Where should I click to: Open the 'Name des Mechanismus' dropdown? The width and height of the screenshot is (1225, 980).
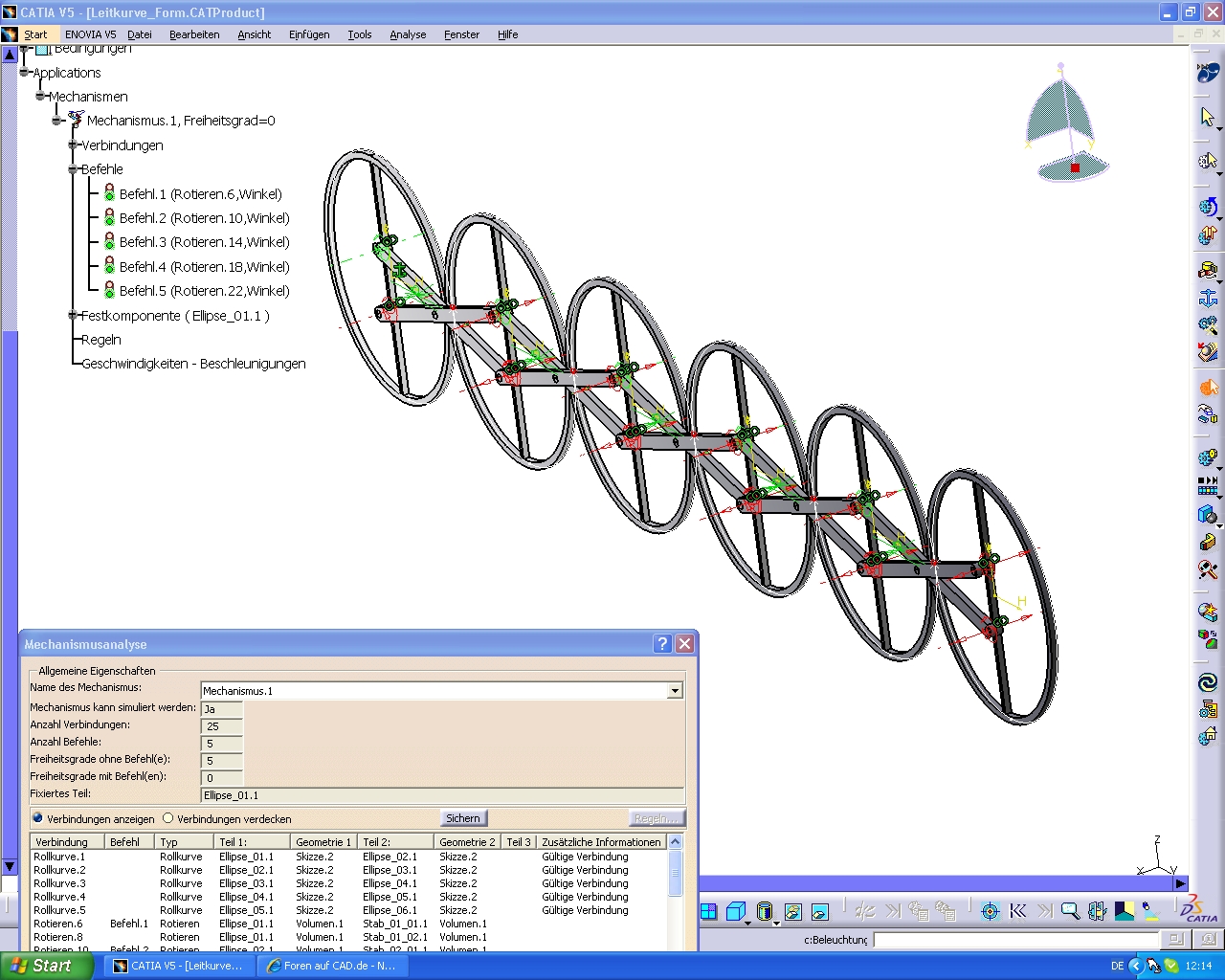pyautogui.click(x=675, y=690)
